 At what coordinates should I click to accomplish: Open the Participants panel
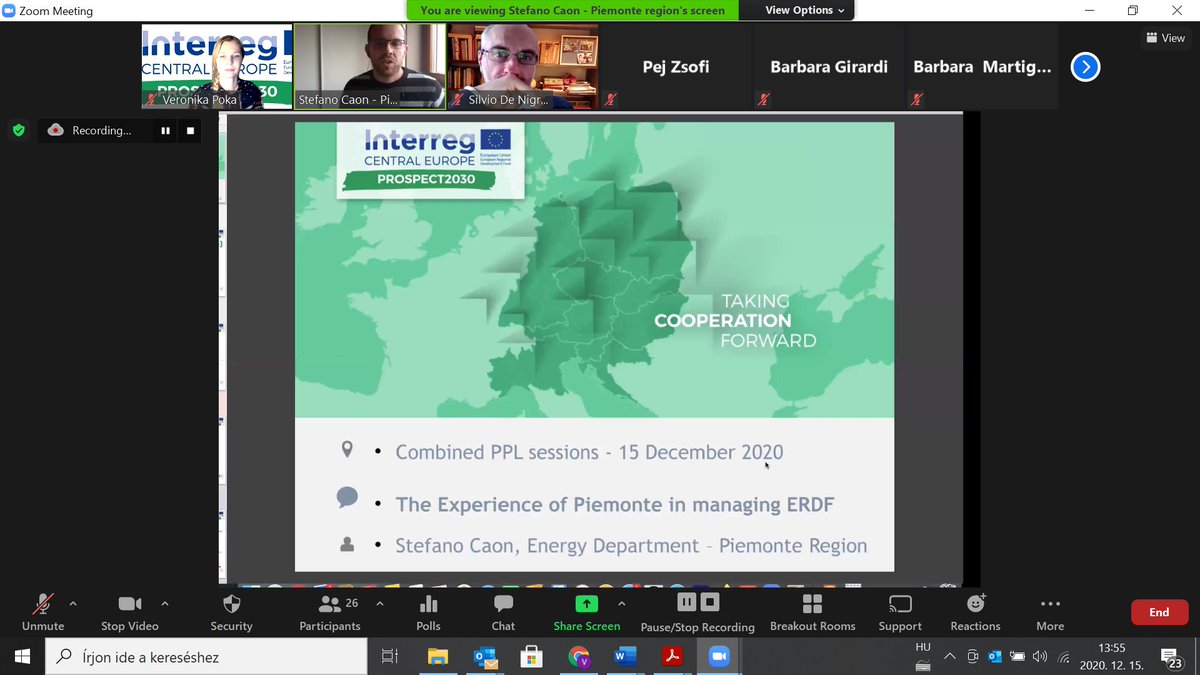pyautogui.click(x=330, y=611)
